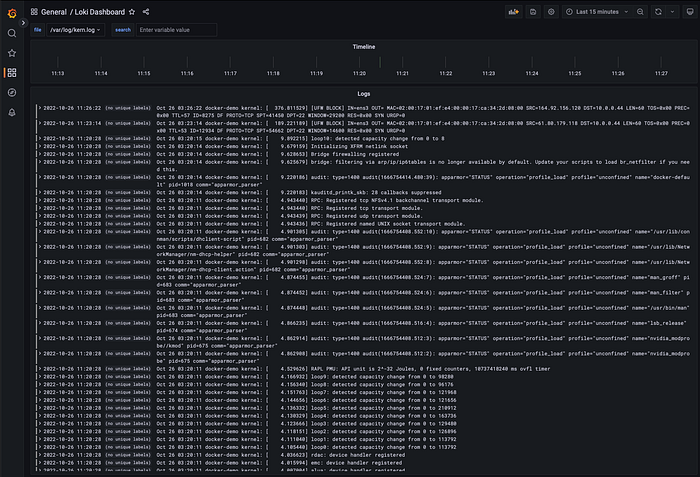
Task: Expand the 11:23:14 UFW BLOCK log row
Action: pyautogui.click(x=40, y=123)
